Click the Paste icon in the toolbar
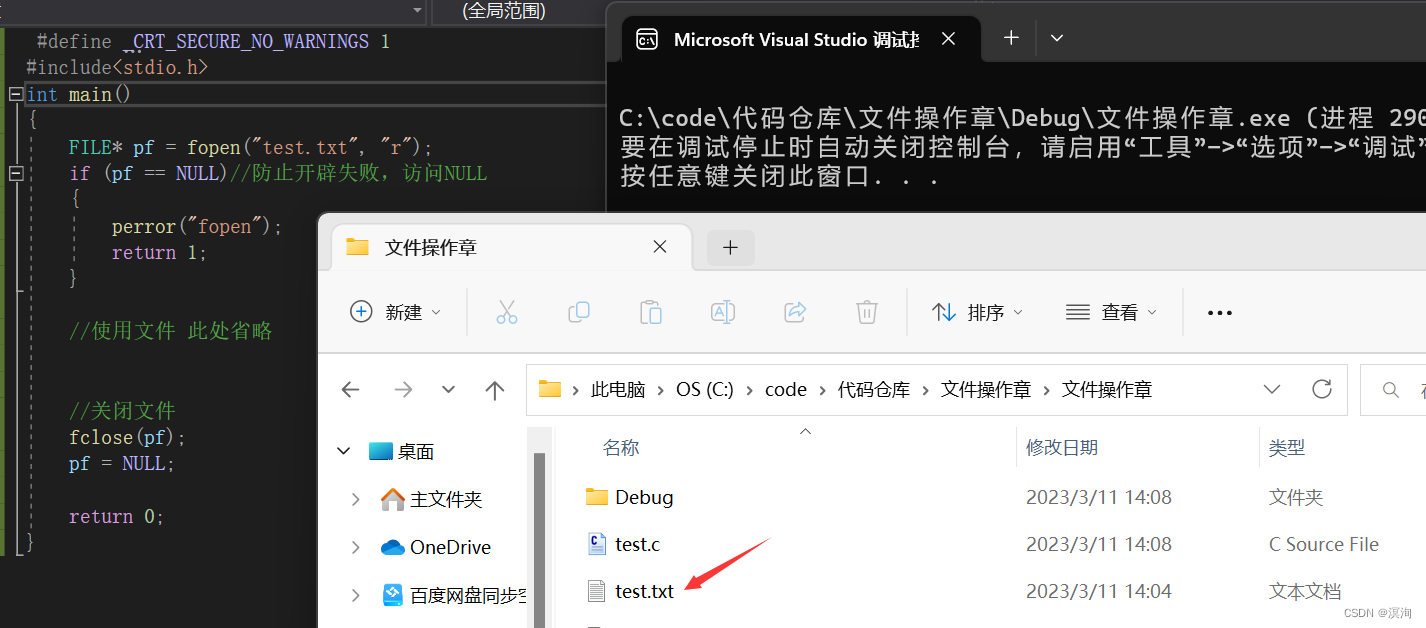 [x=651, y=312]
